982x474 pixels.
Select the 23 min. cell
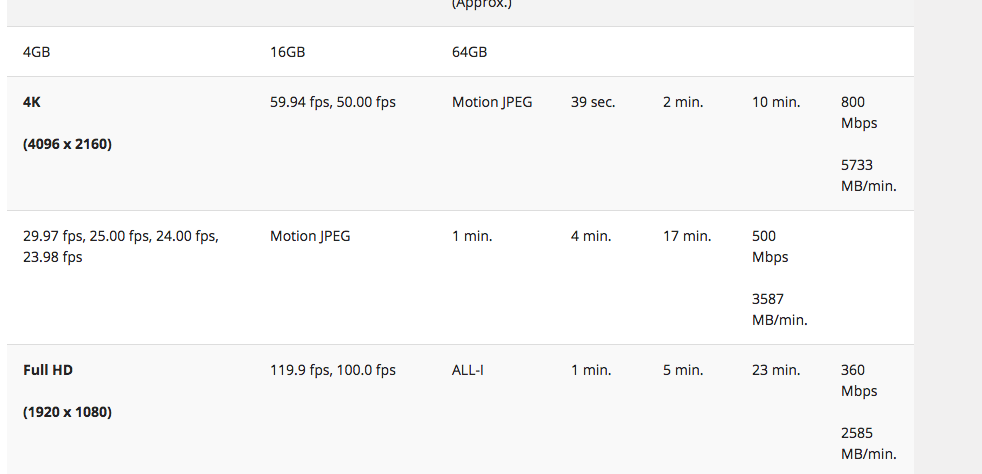click(x=776, y=370)
